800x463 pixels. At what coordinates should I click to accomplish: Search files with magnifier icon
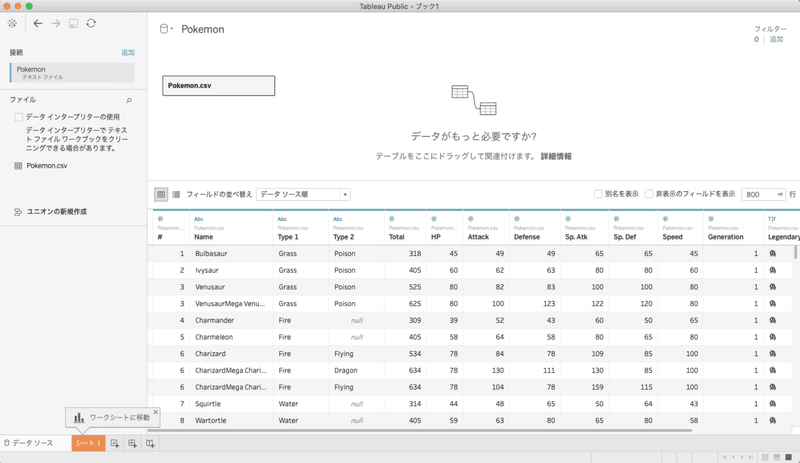point(129,100)
